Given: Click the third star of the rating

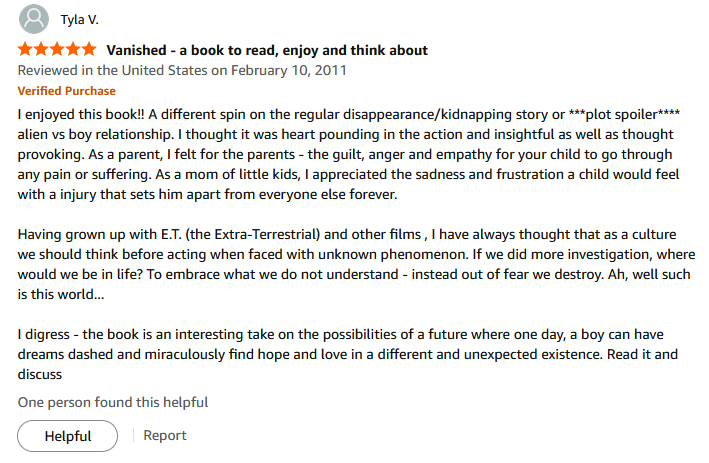Looking at the screenshot, I should click(x=58, y=49).
